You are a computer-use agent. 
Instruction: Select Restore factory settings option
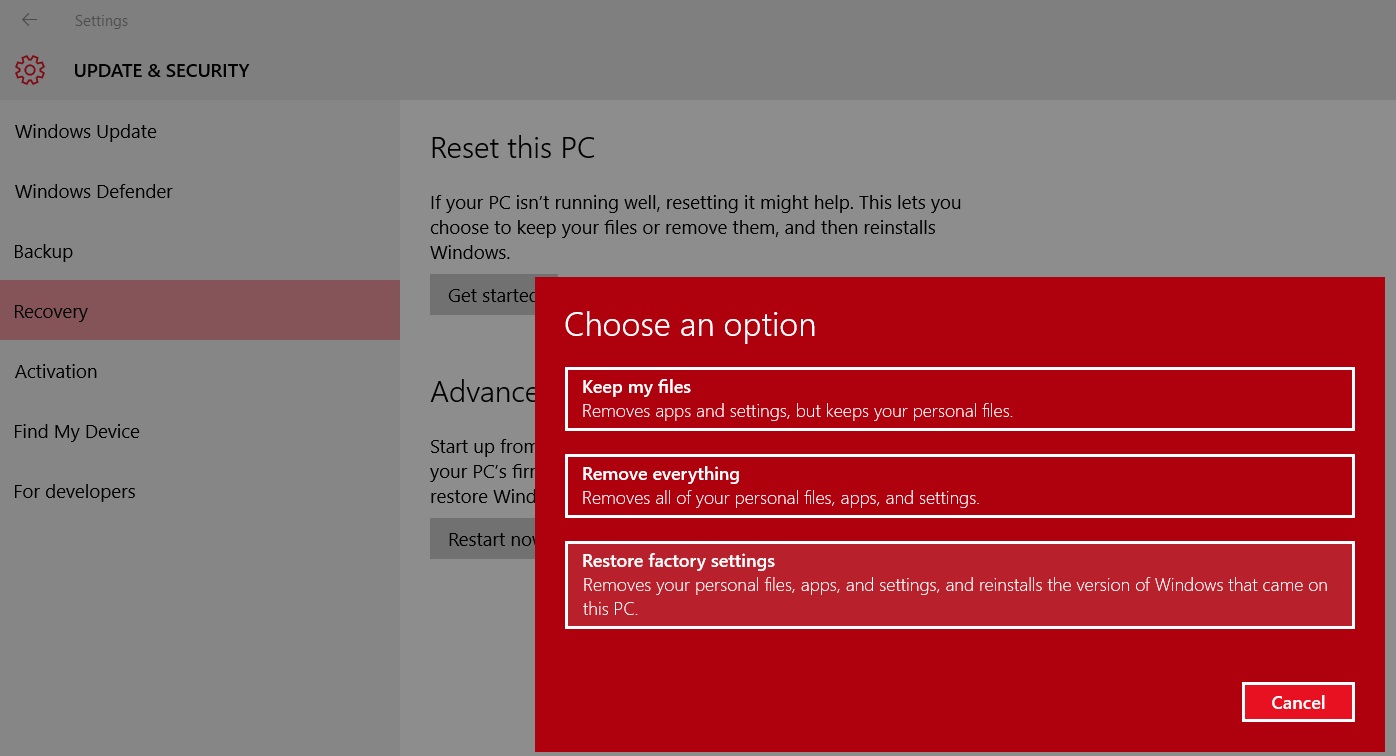959,584
